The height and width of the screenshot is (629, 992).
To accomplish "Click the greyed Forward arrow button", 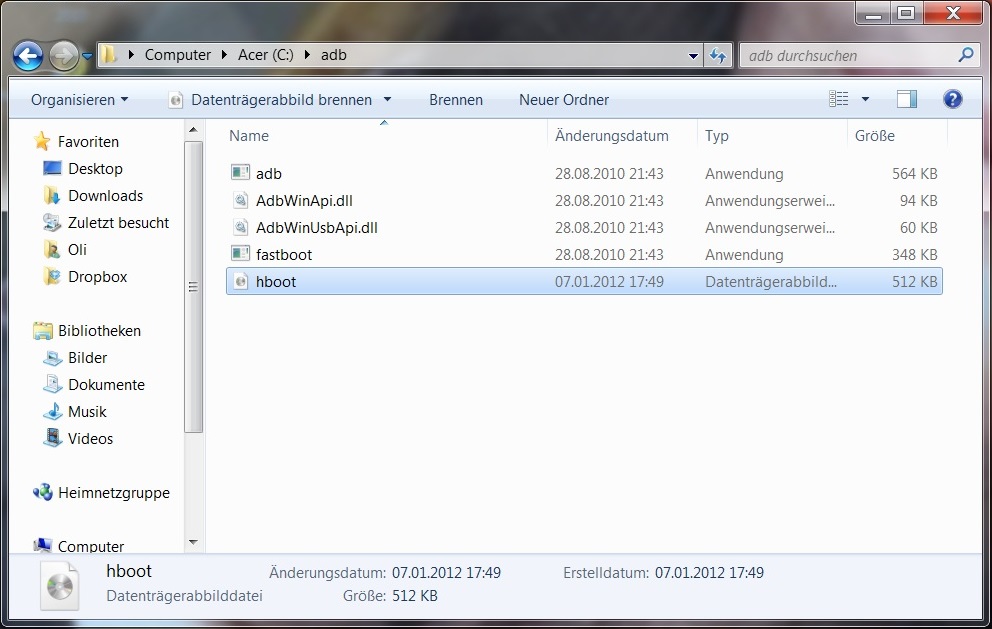I will [x=63, y=56].
